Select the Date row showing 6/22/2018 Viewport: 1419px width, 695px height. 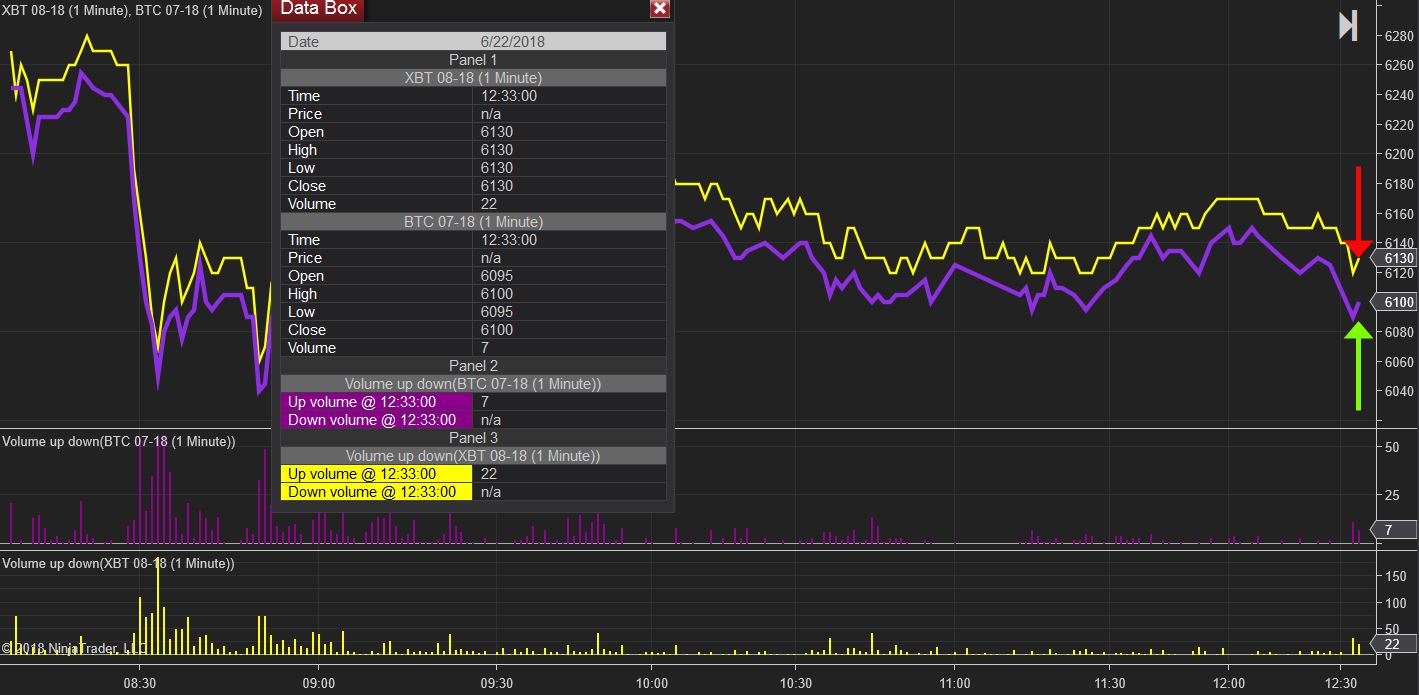tap(473, 42)
